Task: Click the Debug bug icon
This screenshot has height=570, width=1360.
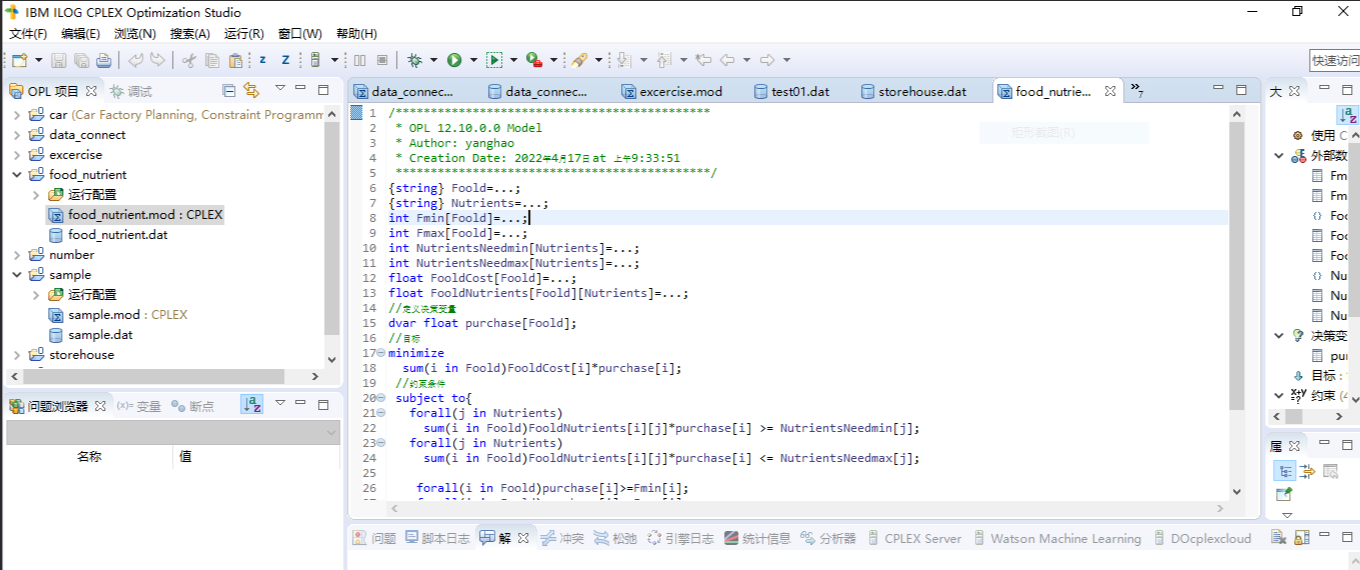Action: click(x=415, y=60)
